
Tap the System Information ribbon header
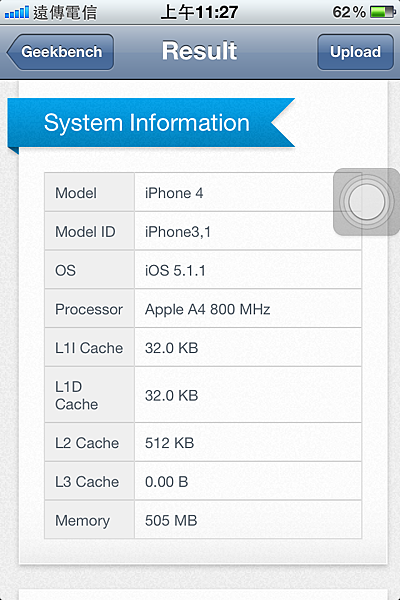click(x=151, y=123)
